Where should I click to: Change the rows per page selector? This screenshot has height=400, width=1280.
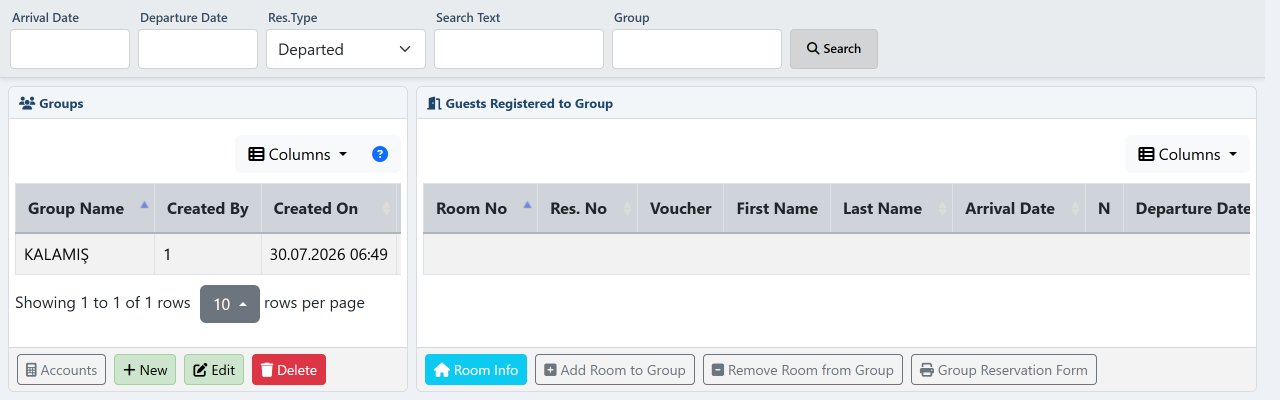(x=230, y=304)
